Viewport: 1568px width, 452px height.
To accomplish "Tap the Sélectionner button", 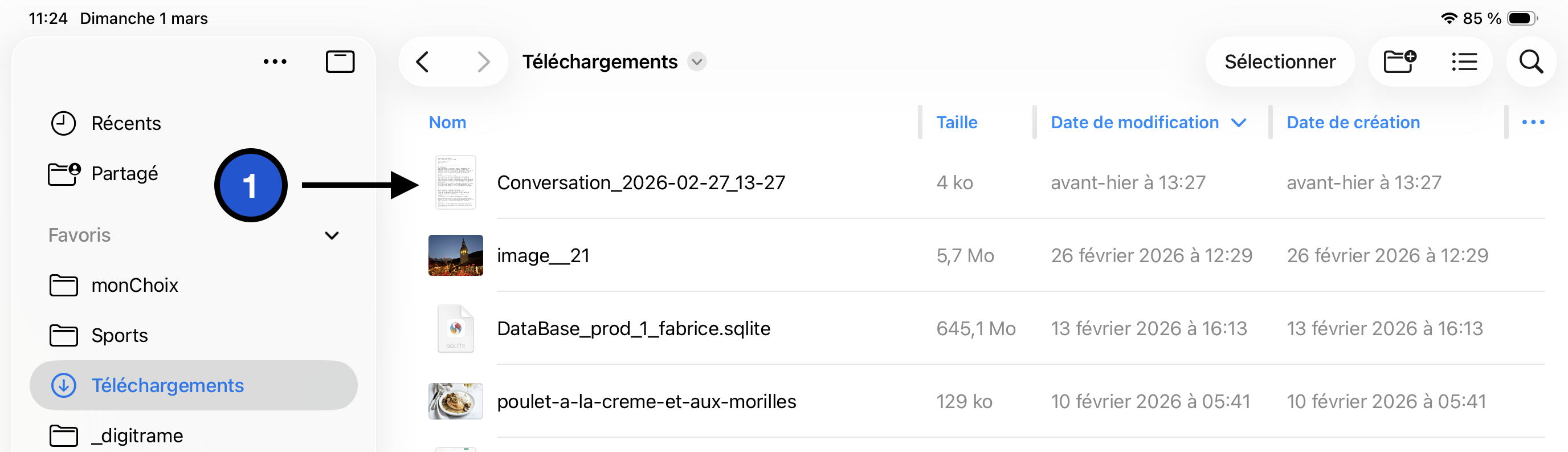I will (1280, 62).
